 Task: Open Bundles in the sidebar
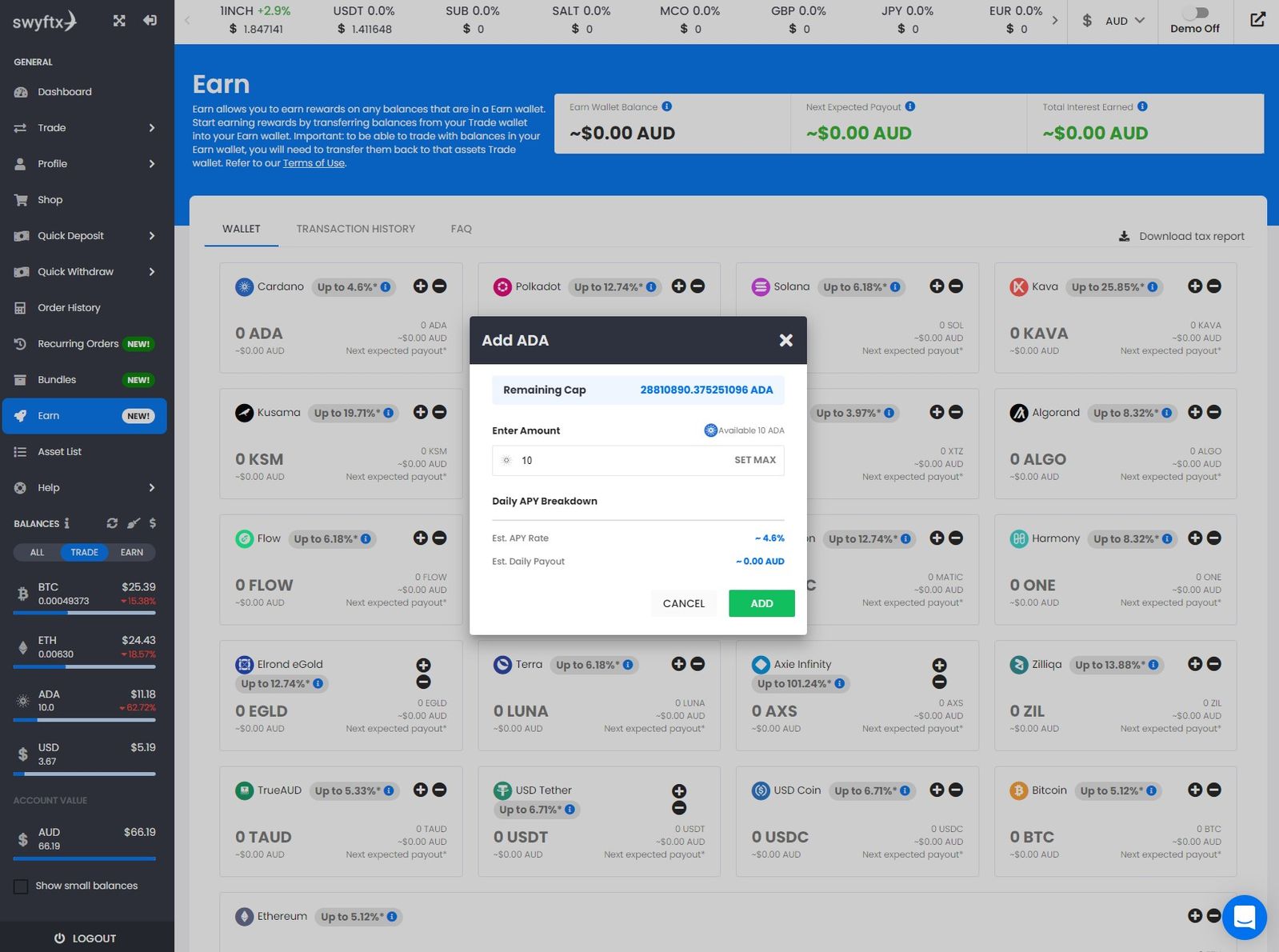tap(87, 380)
